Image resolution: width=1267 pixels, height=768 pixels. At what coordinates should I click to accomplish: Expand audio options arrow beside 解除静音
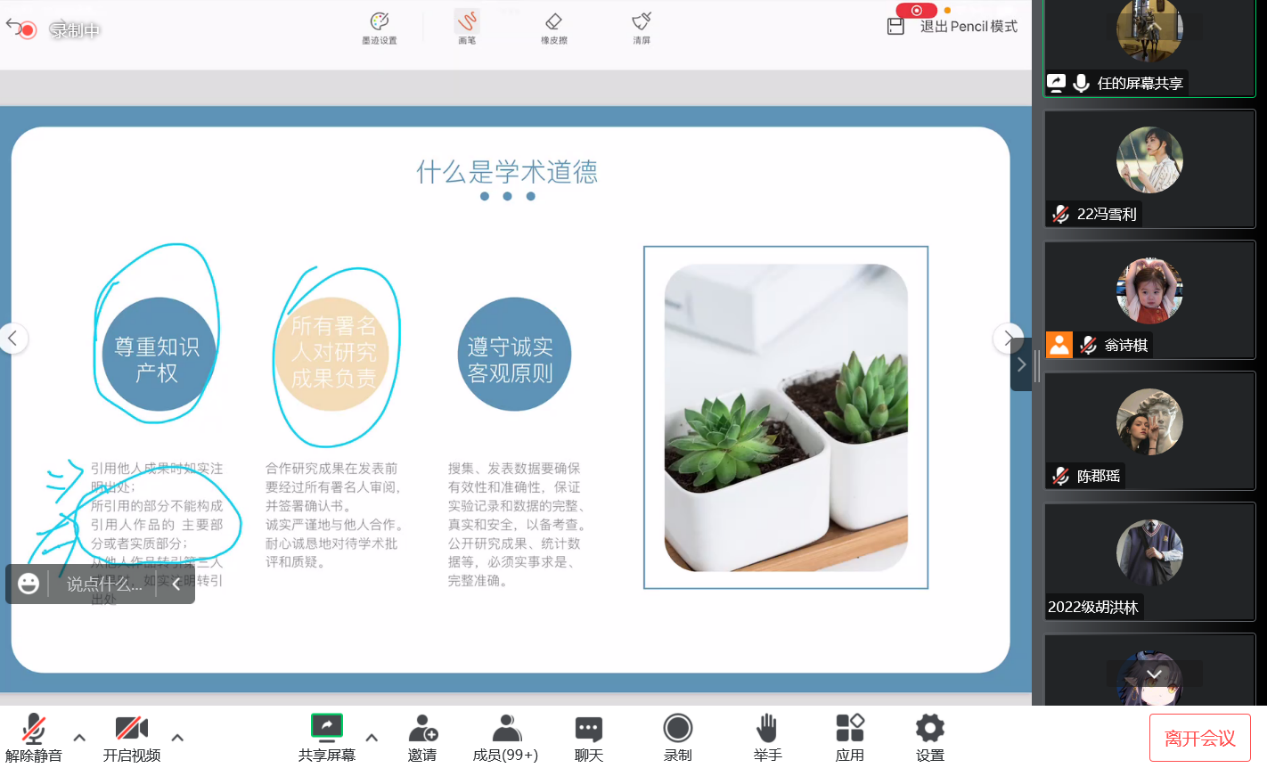click(80, 738)
